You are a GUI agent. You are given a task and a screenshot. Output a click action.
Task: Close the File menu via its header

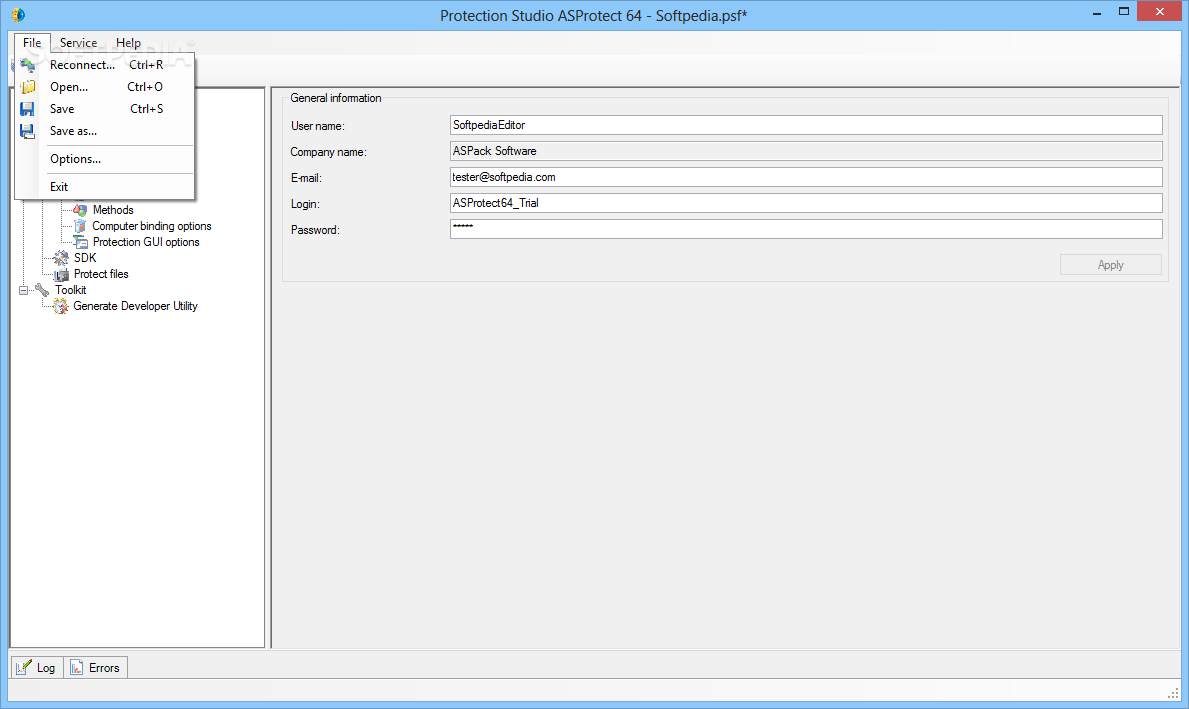[32, 43]
